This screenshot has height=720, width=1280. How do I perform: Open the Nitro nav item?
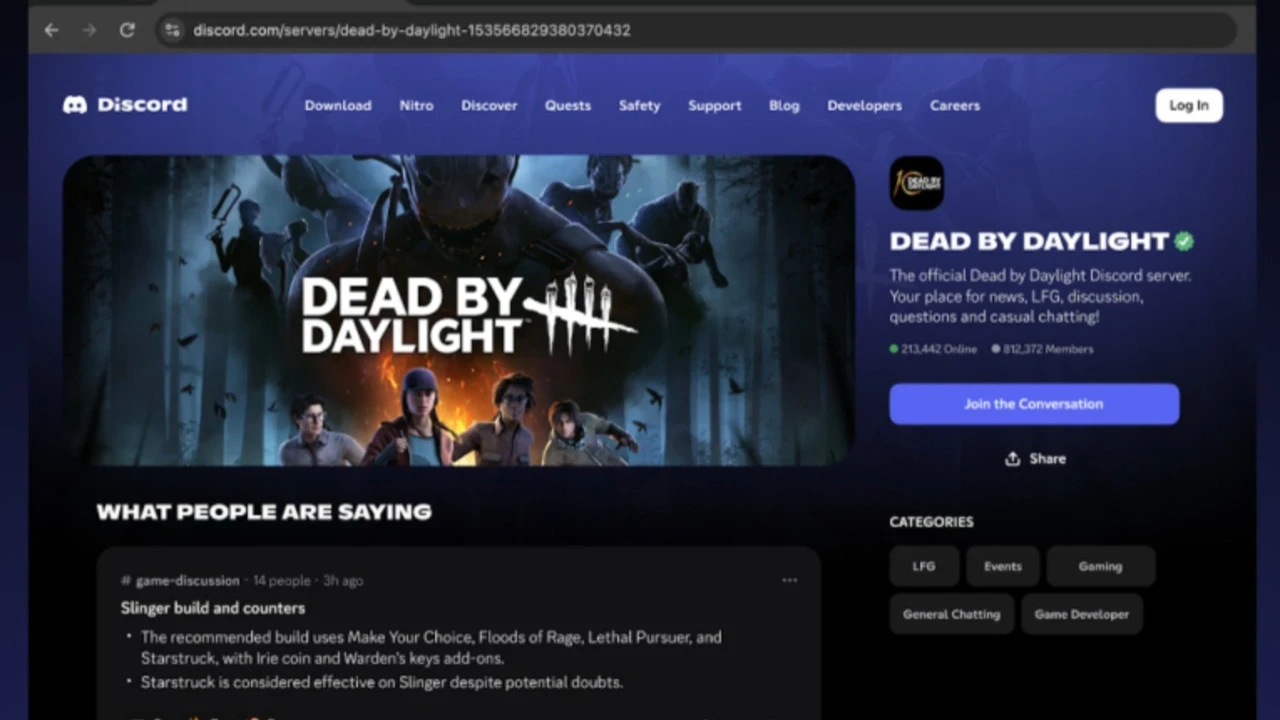coord(416,105)
